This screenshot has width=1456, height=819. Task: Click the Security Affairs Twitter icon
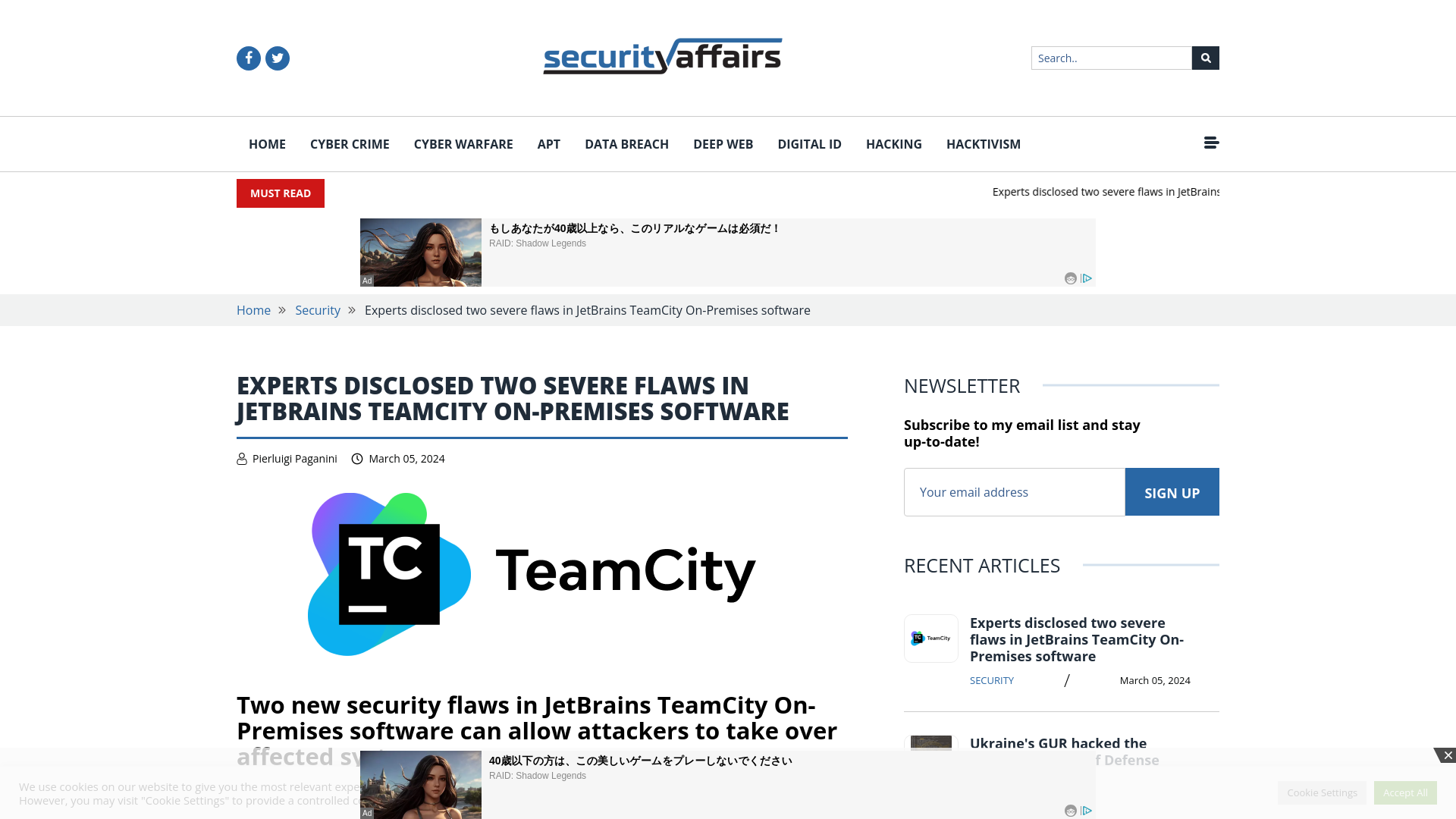(277, 58)
